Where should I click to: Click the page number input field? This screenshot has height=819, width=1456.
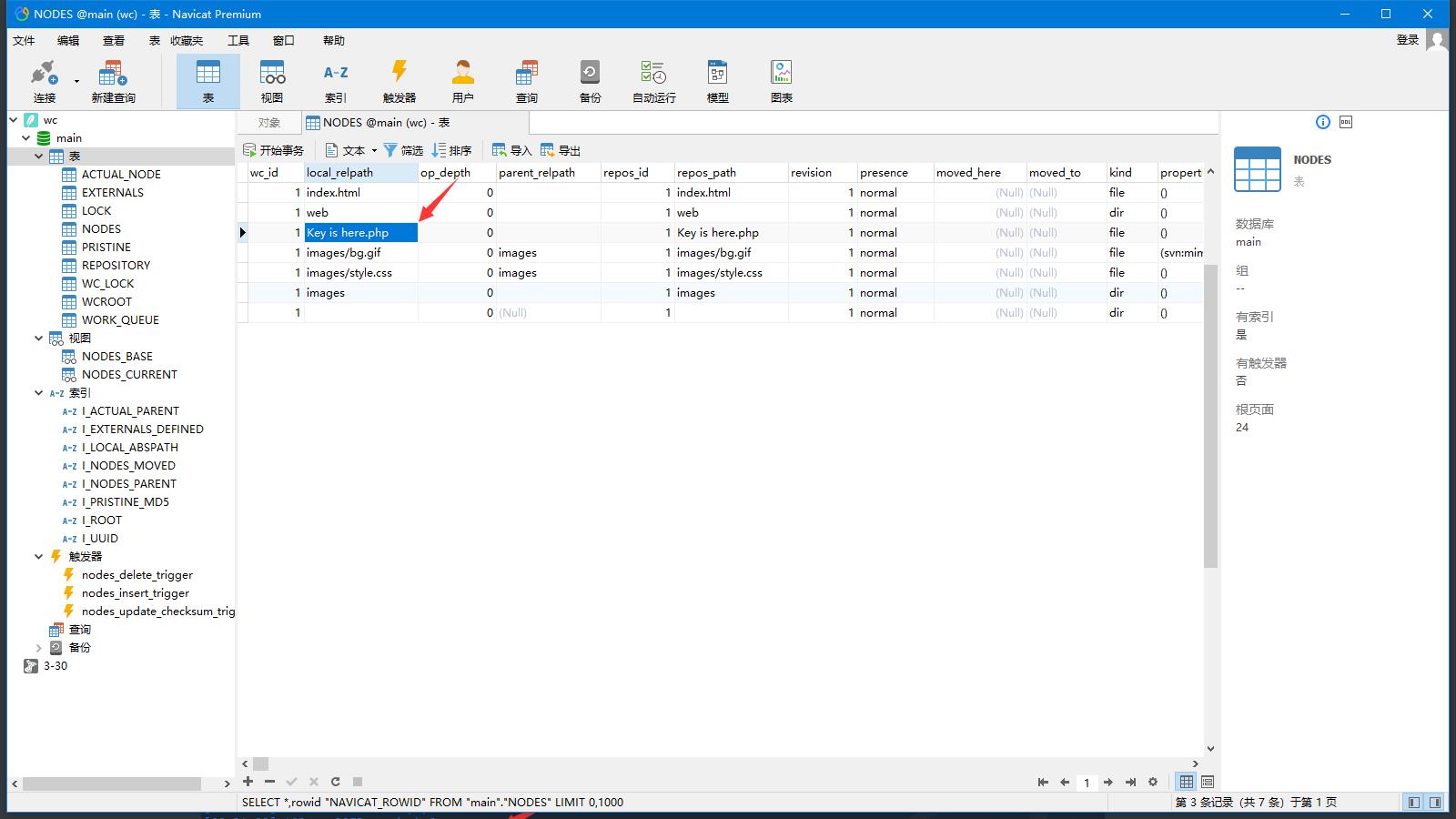(1087, 782)
